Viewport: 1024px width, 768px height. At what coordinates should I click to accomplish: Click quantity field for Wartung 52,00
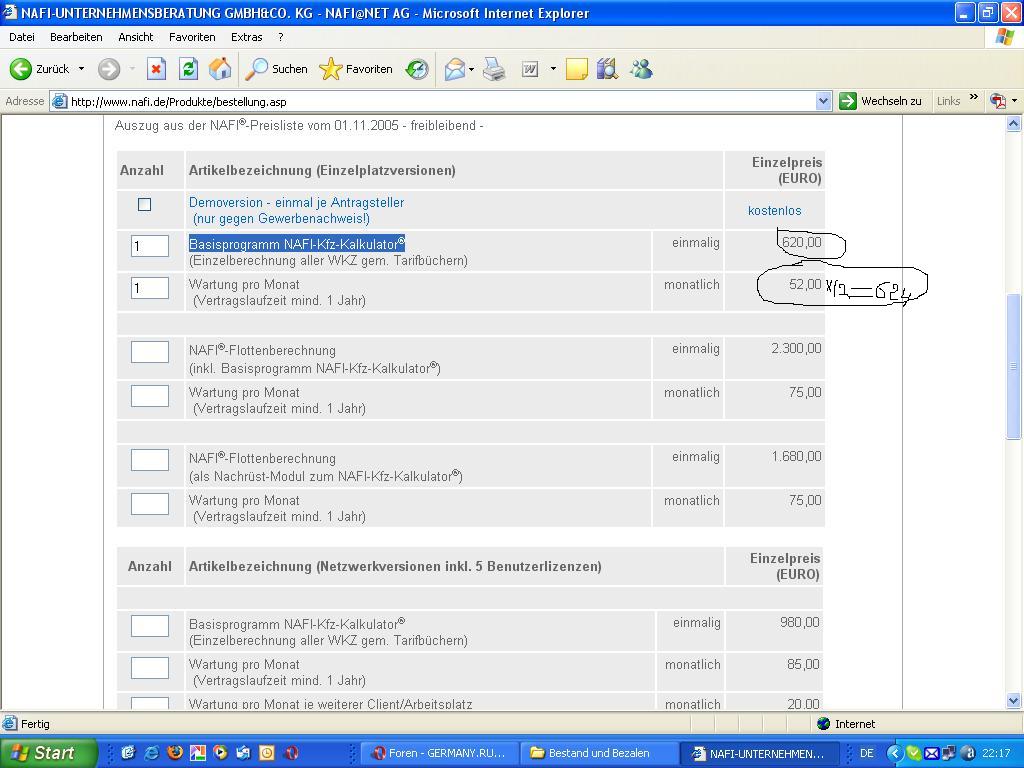click(x=150, y=288)
